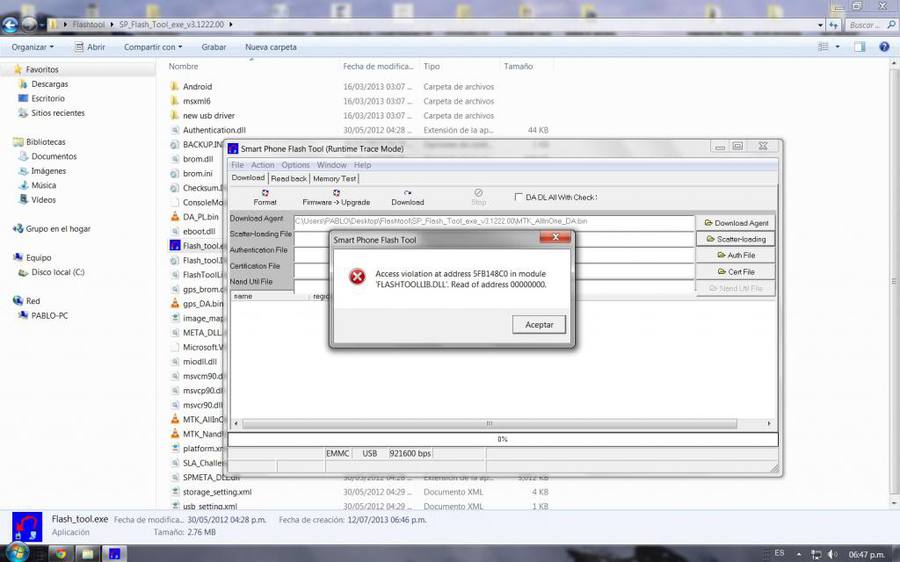Close the Smart Phone Flash Tool error dialog

click(x=554, y=237)
